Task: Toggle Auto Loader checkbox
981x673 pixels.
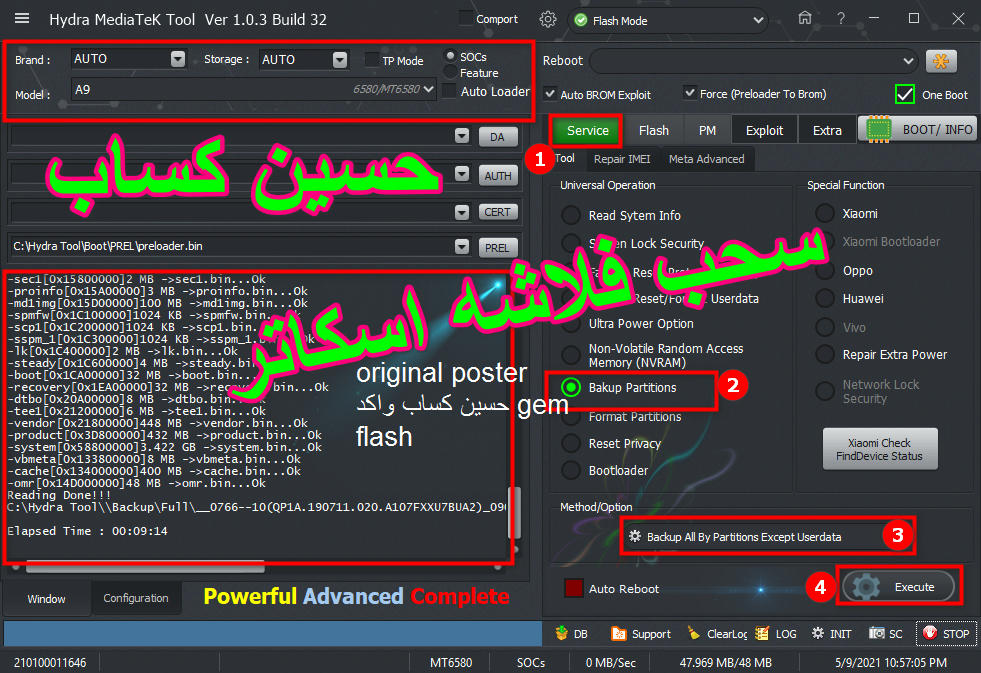Action: tap(449, 91)
